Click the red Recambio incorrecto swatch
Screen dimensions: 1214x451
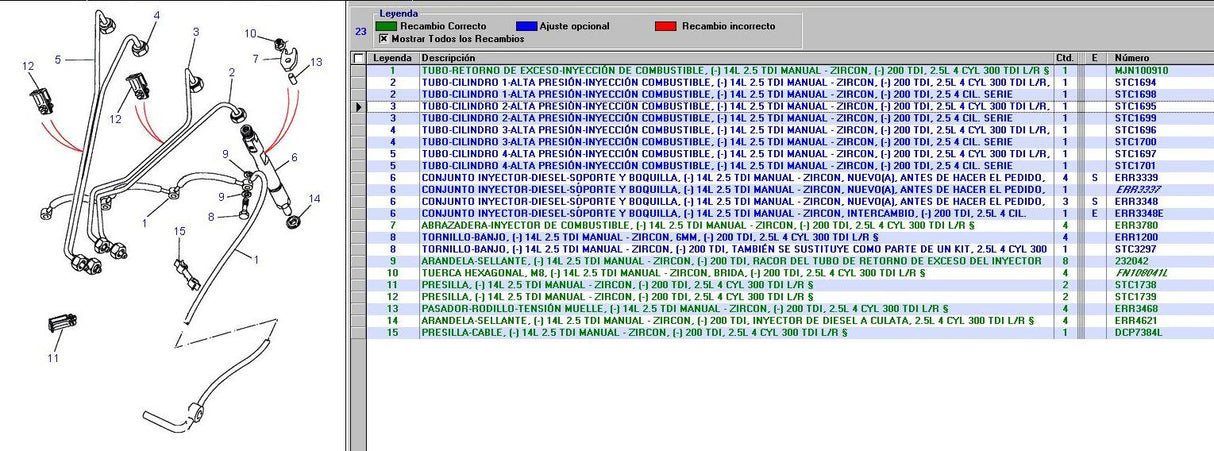pyautogui.click(x=666, y=25)
